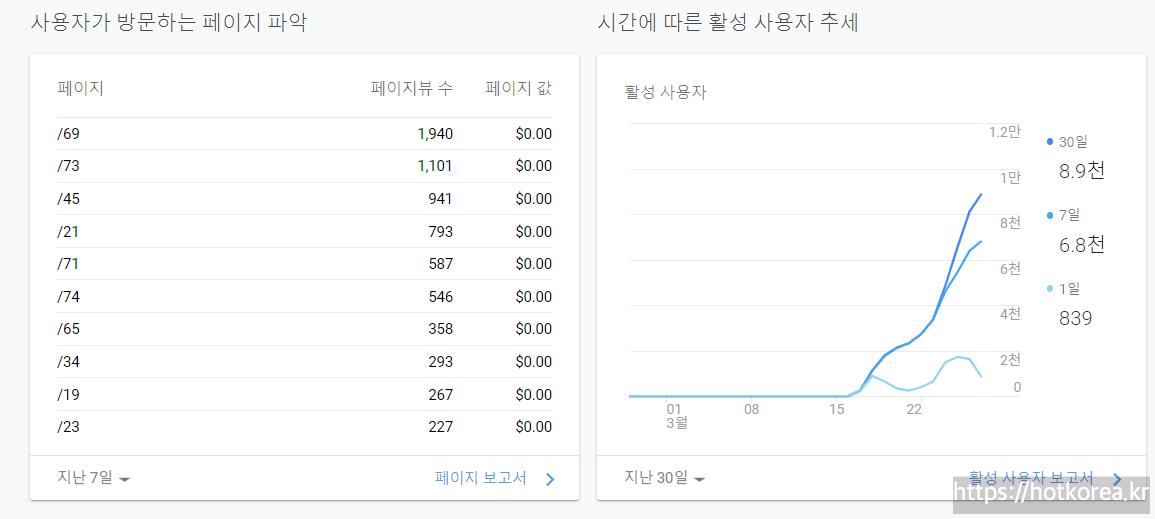Click the 페이지 column header
Screen dimensions: 1155x519
(80, 89)
